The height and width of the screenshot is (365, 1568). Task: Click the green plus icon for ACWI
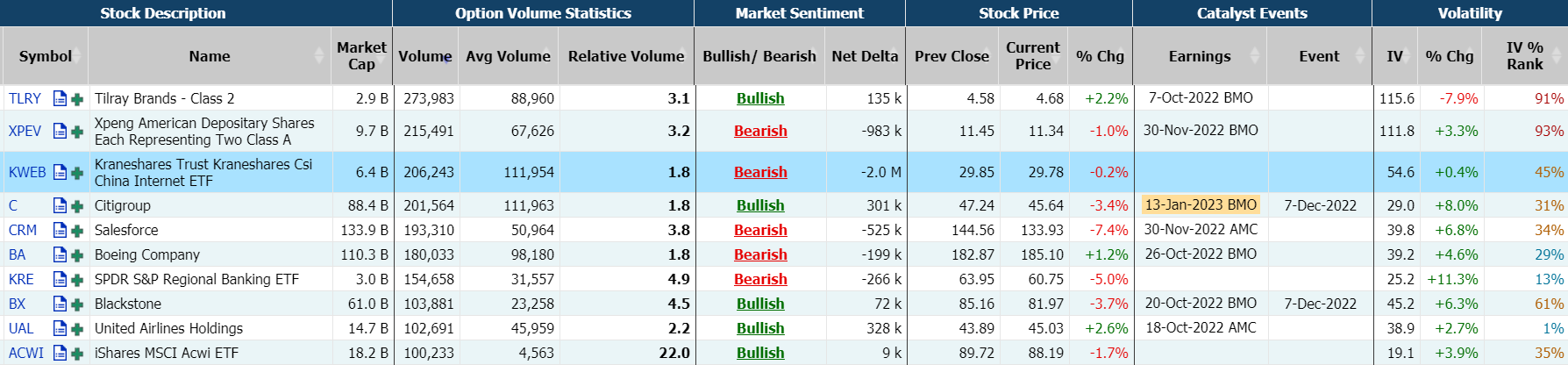[x=77, y=354]
